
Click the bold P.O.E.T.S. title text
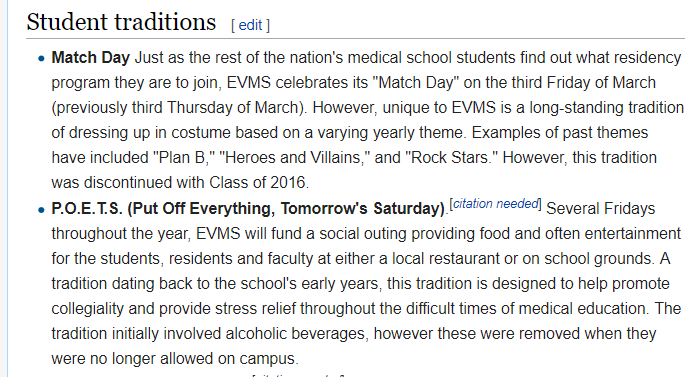[x=248, y=209]
